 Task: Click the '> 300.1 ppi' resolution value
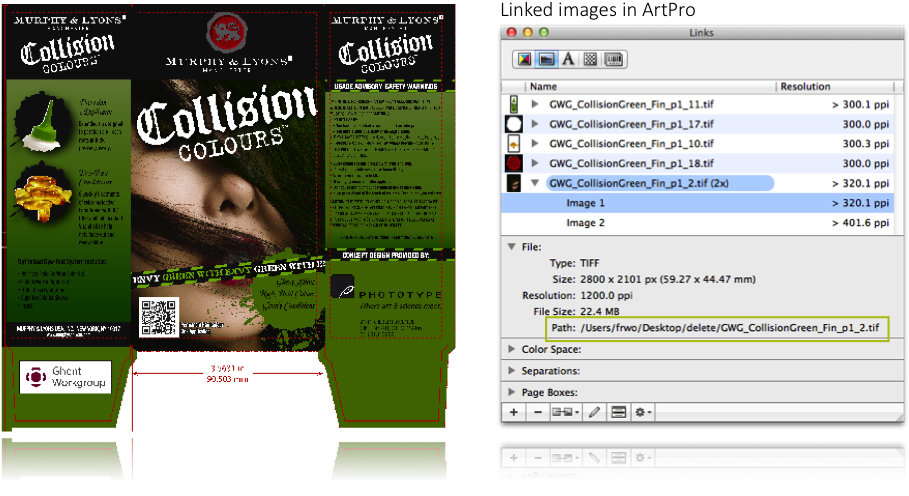click(x=860, y=104)
